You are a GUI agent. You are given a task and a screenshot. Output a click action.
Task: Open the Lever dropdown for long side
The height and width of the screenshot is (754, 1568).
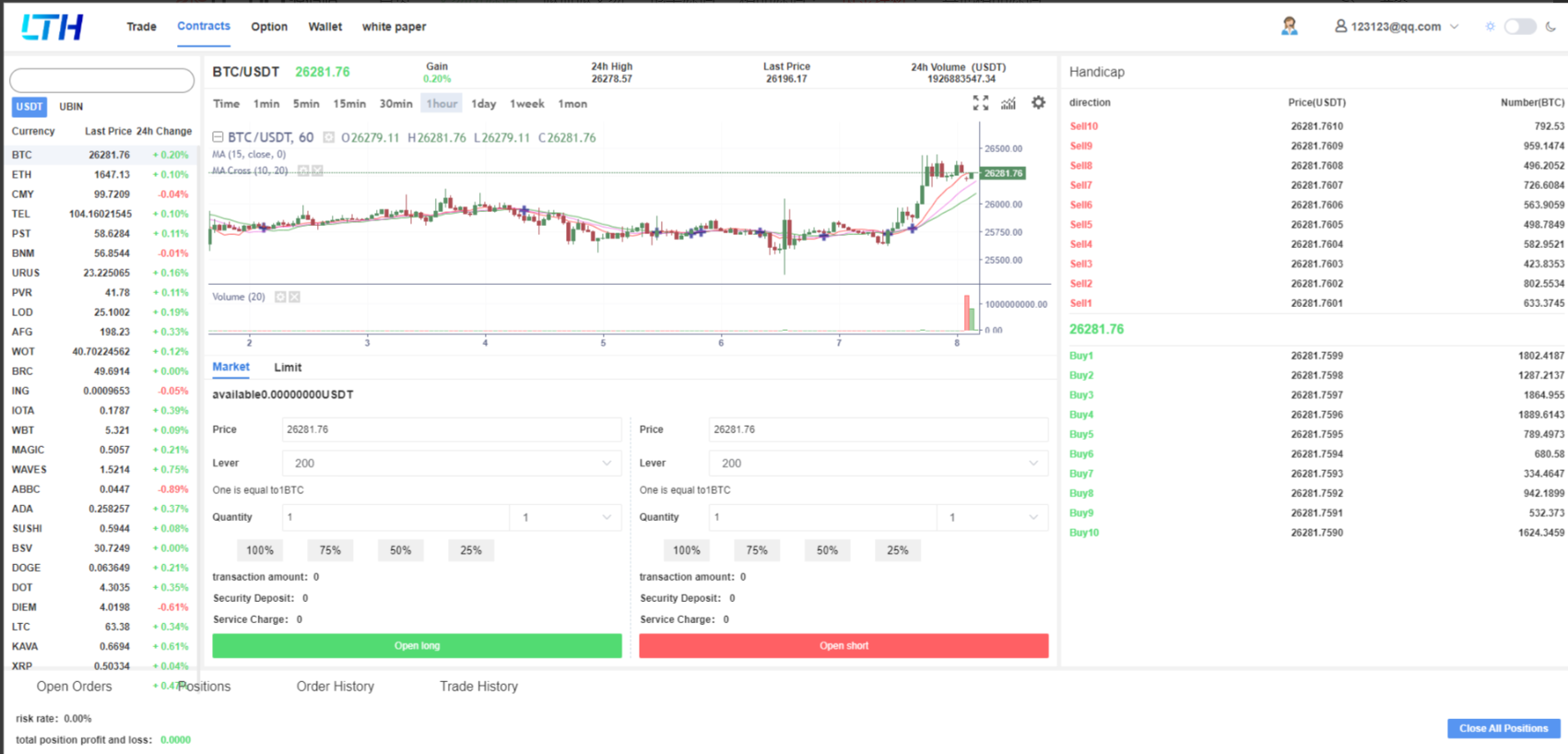[x=451, y=464]
